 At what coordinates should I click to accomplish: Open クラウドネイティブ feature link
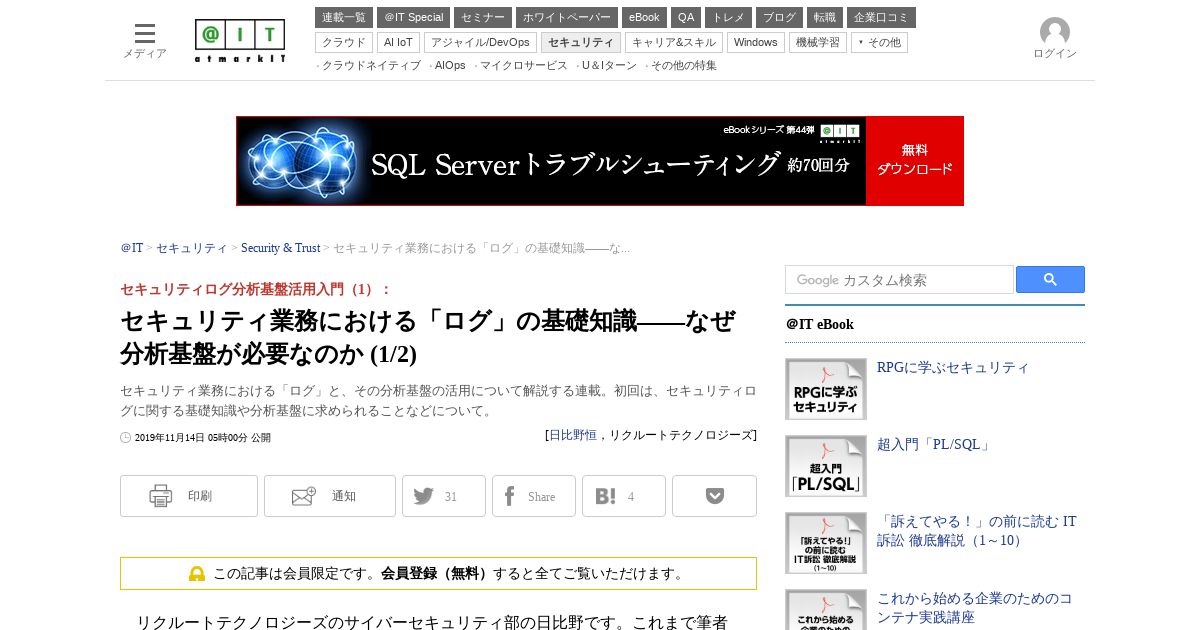tap(371, 65)
